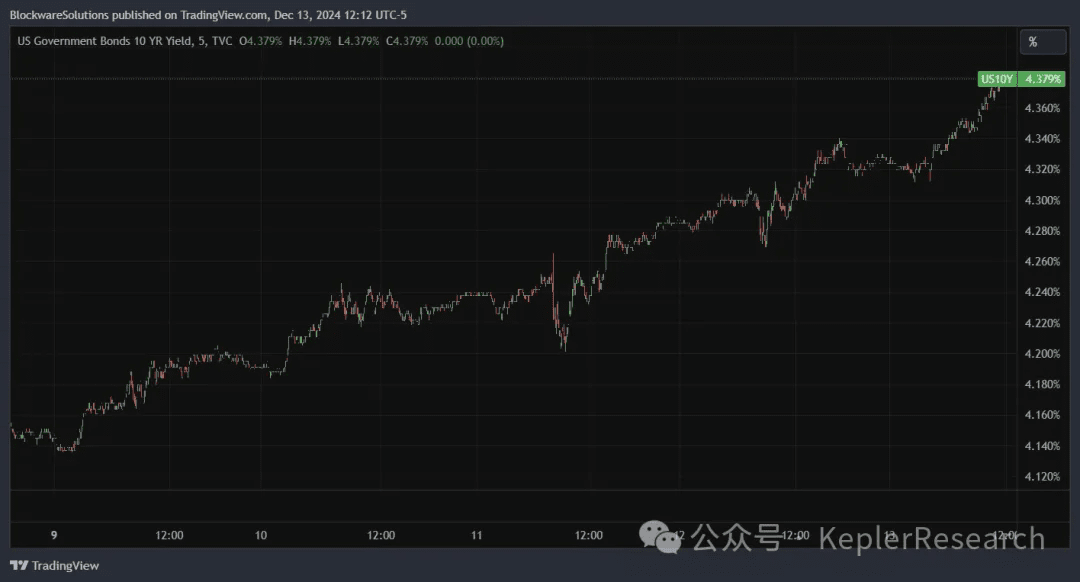Click the Dec 13, 2024 12:12 UTC-5 timestamp
This screenshot has width=1080, height=582.
tap(340, 15)
